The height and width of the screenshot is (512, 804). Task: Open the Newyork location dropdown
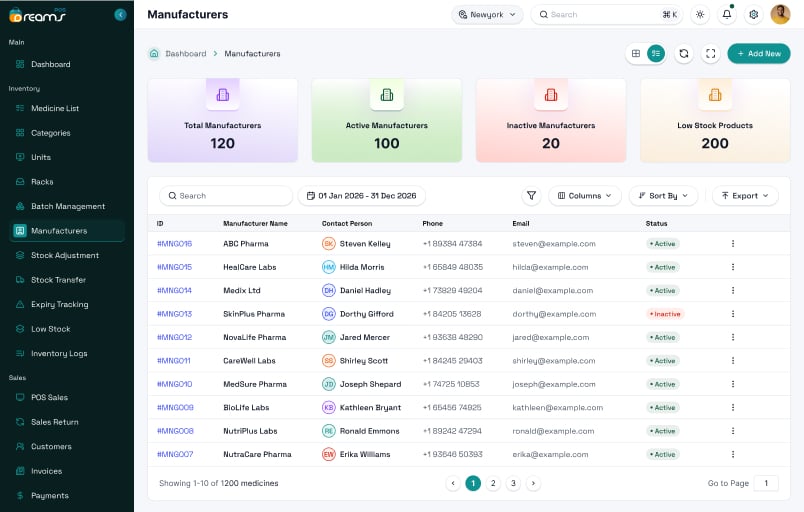coord(487,14)
